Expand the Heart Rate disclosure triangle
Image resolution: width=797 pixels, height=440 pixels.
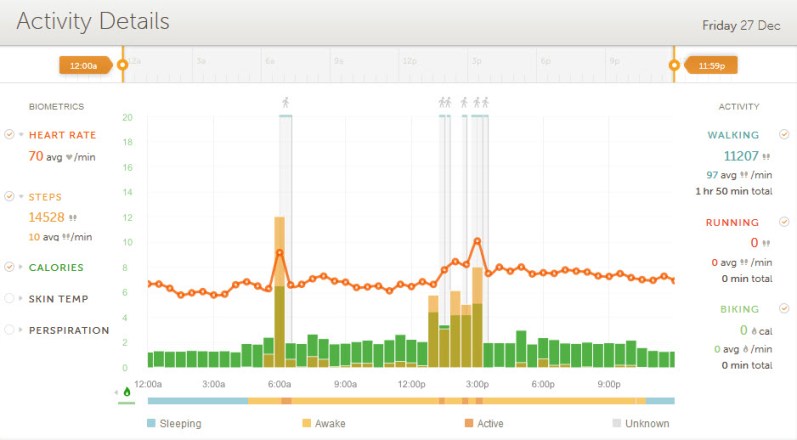(21, 135)
